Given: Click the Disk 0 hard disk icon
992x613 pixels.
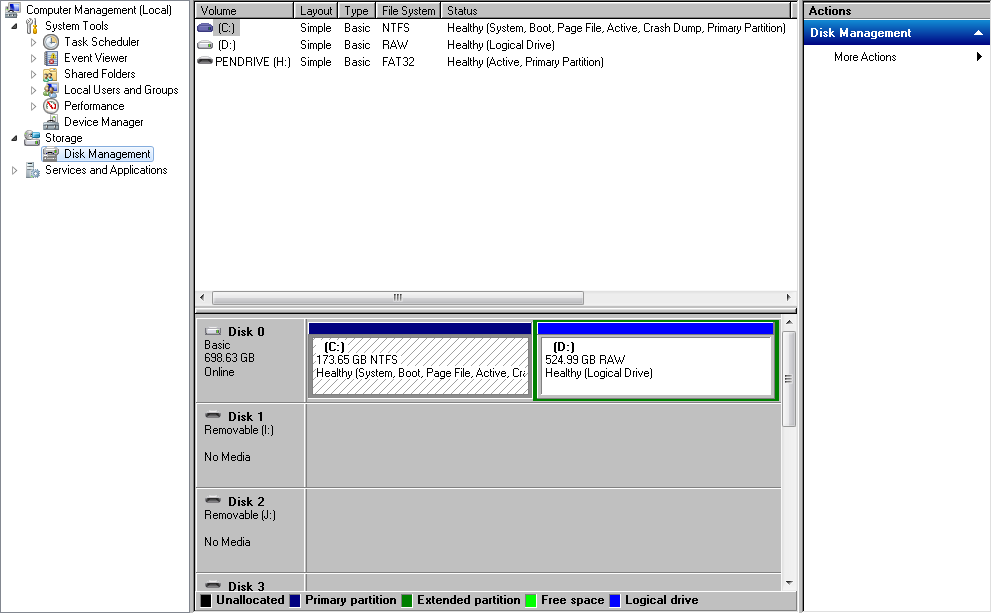Looking at the screenshot, I should (x=213, y=331).
